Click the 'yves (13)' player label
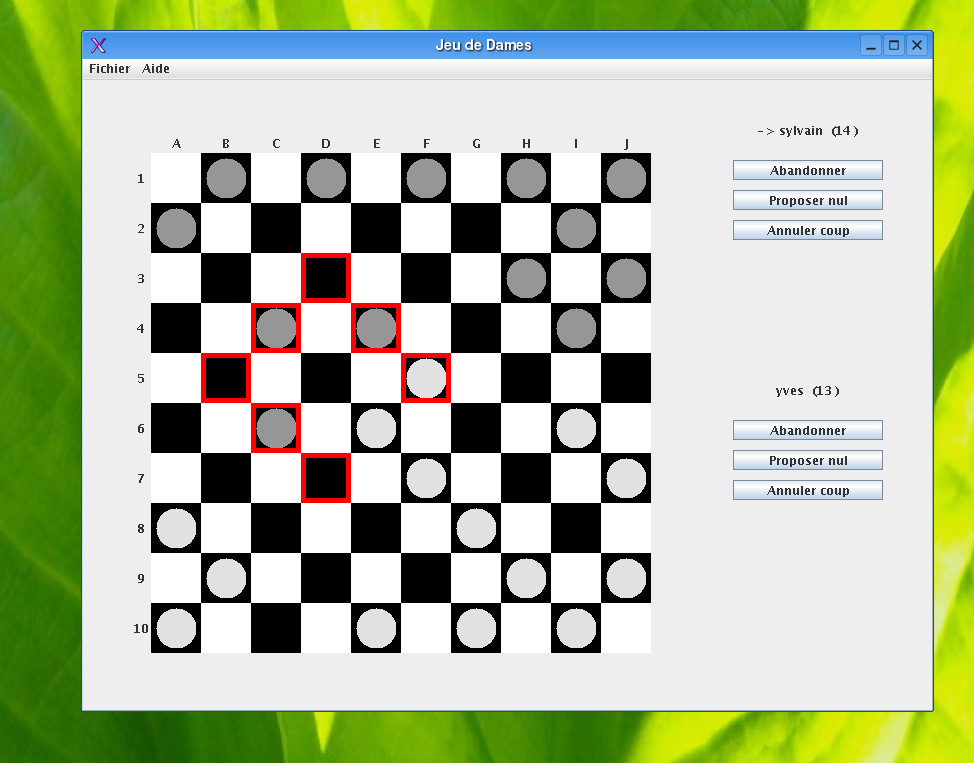The height and width of the screenshot is (763, 974). 808,391
